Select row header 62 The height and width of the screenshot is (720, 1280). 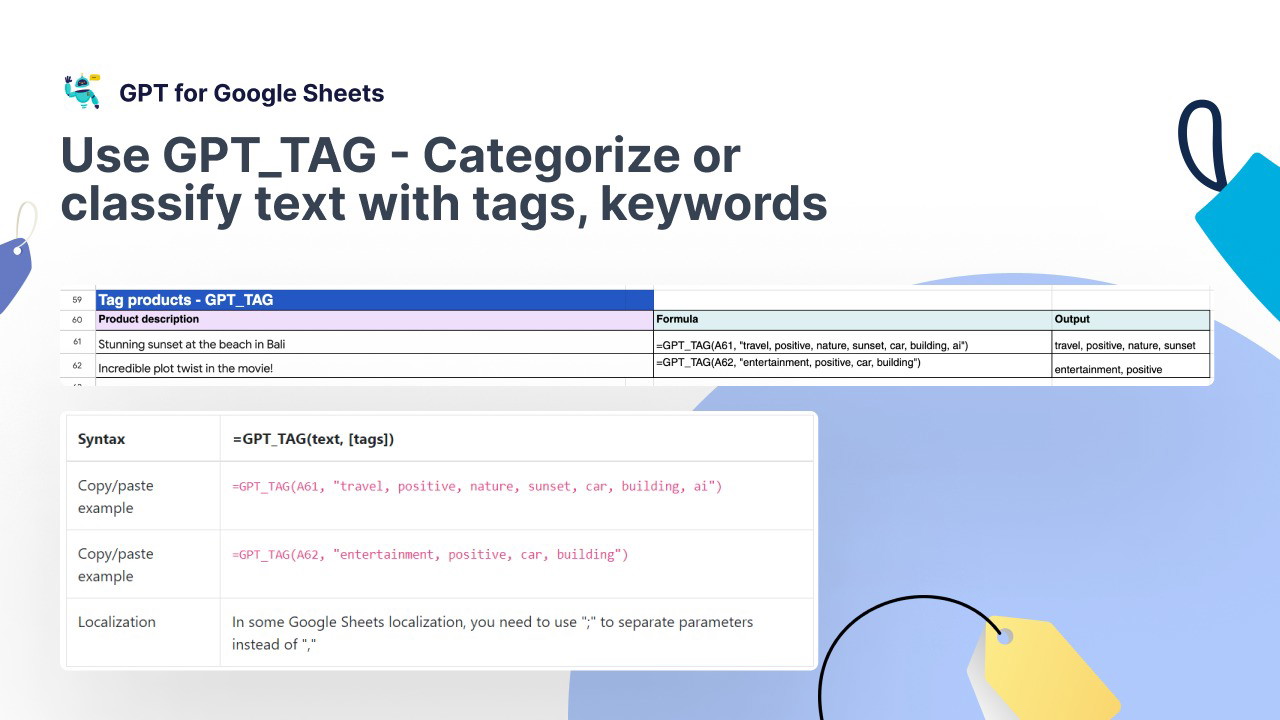[77, 366]
